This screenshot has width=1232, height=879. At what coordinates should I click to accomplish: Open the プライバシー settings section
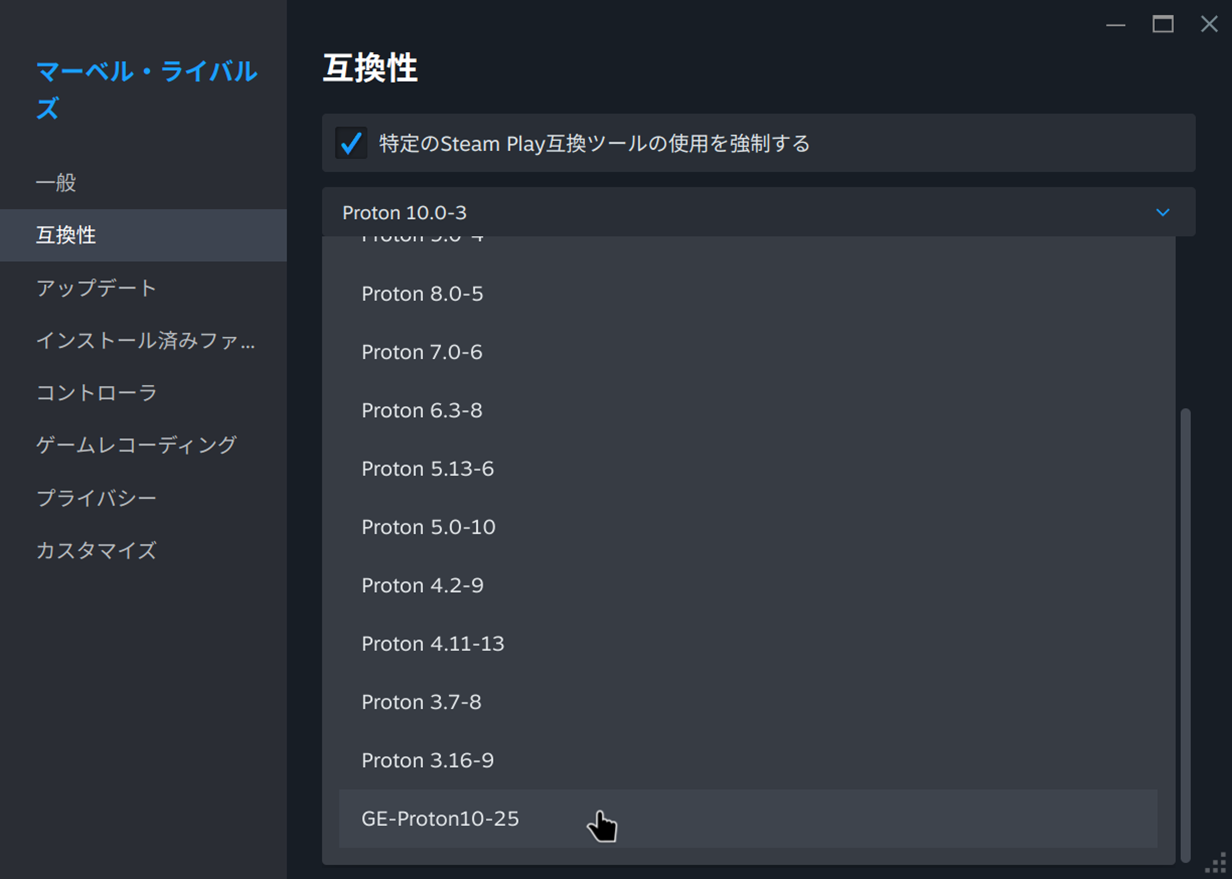[95, 498]
